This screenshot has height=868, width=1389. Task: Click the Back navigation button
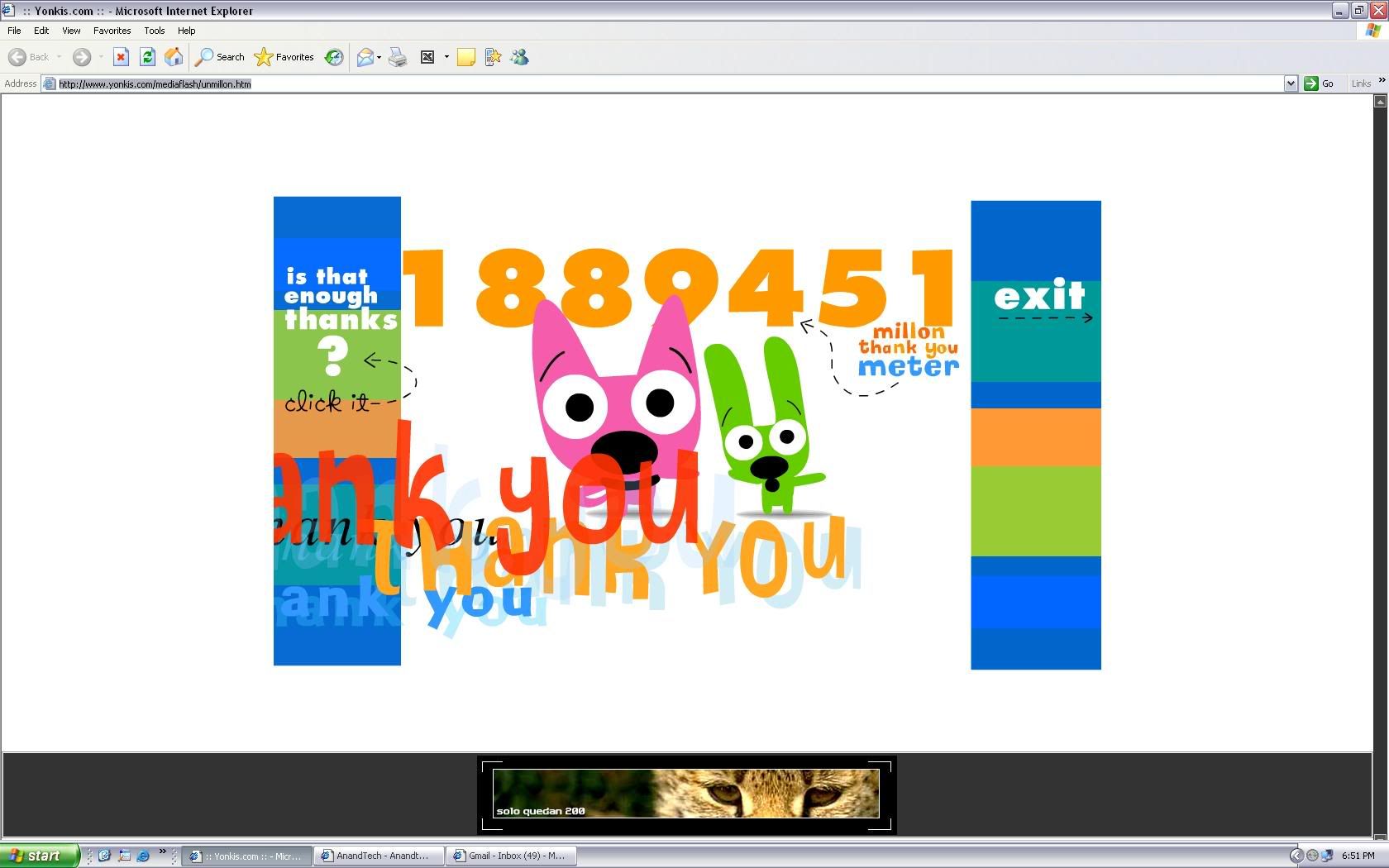click(29, 57)
